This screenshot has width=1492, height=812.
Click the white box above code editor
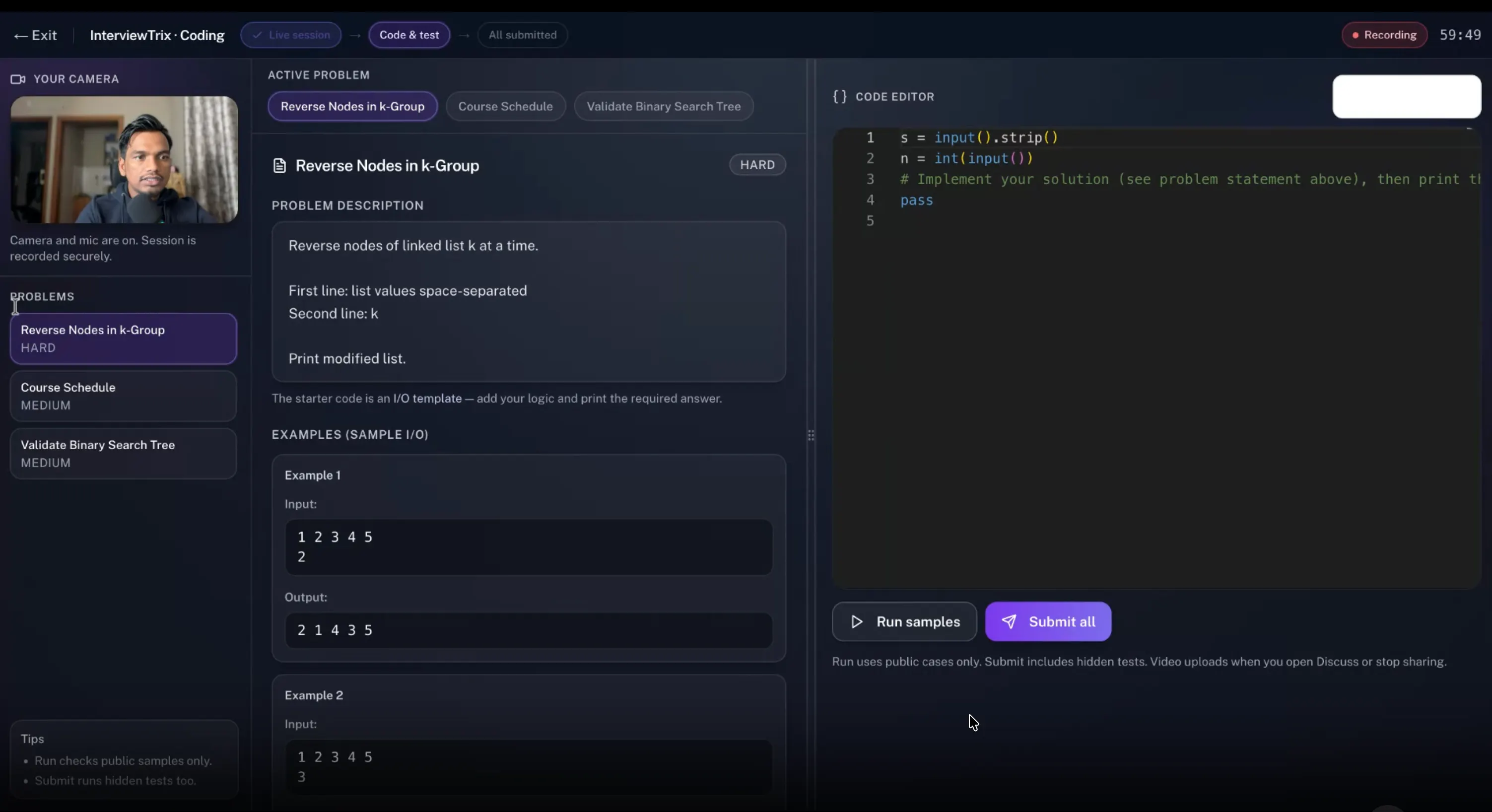[x=1406, y=97]
